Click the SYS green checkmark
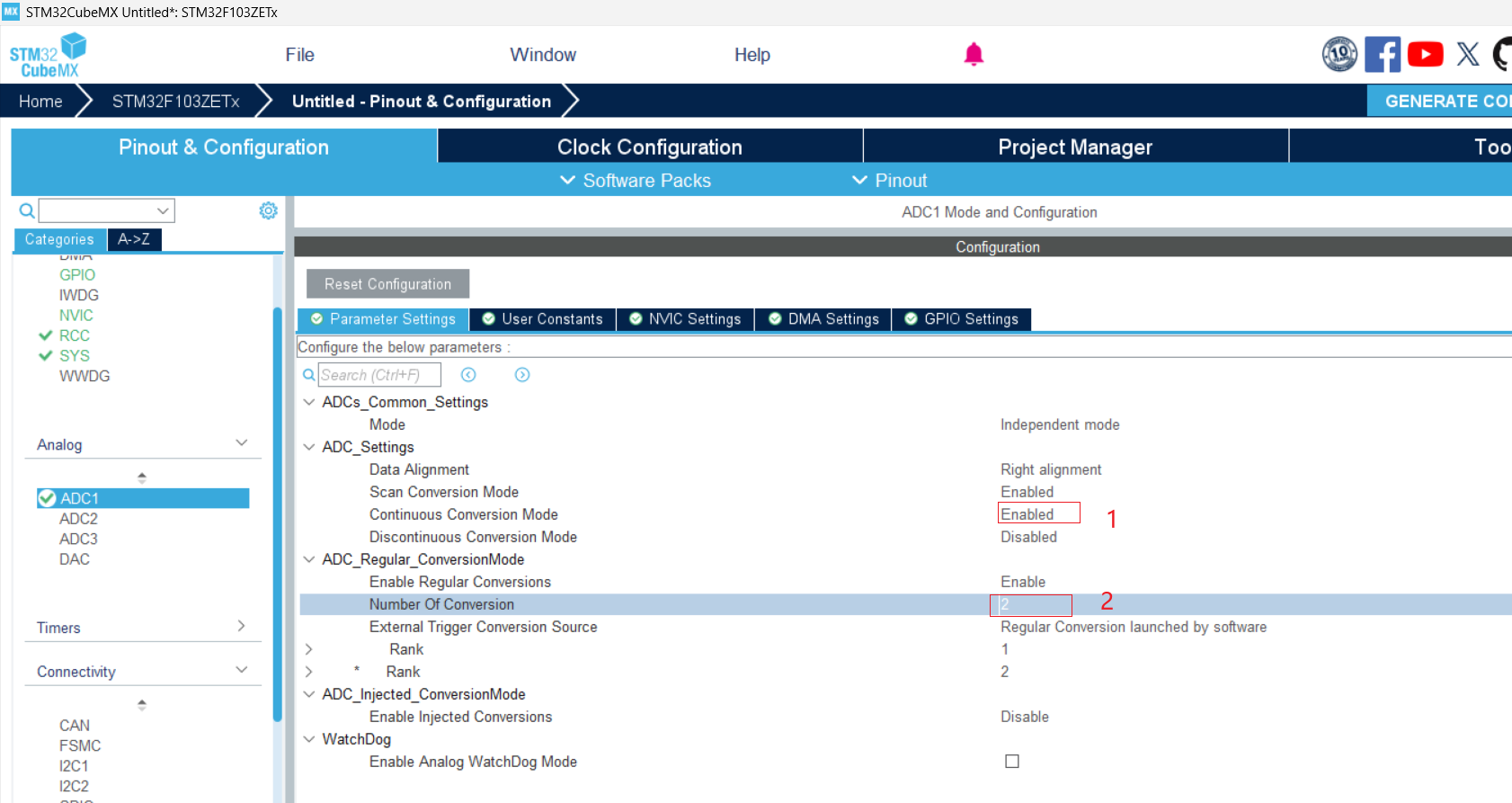This screenshot has width=1512, height=803. tap(46, 356)
